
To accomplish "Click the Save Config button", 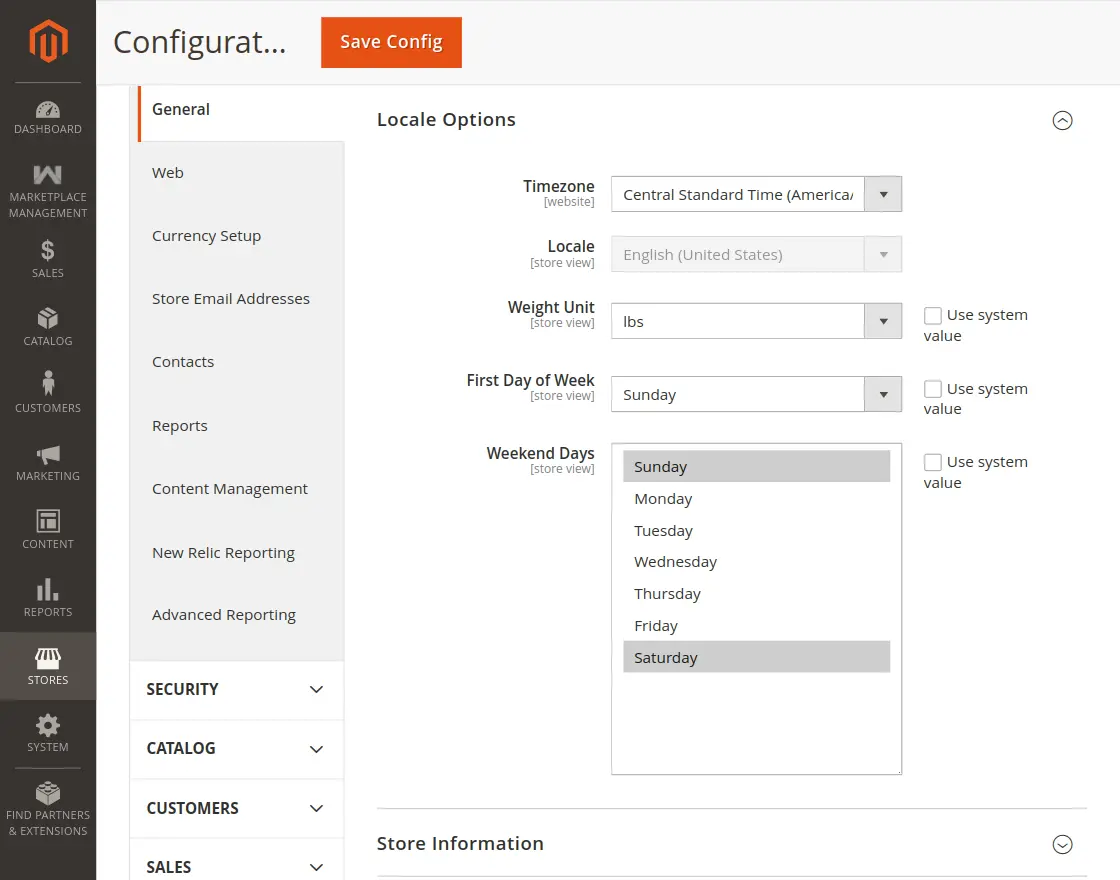I will (x=391, y=43).
